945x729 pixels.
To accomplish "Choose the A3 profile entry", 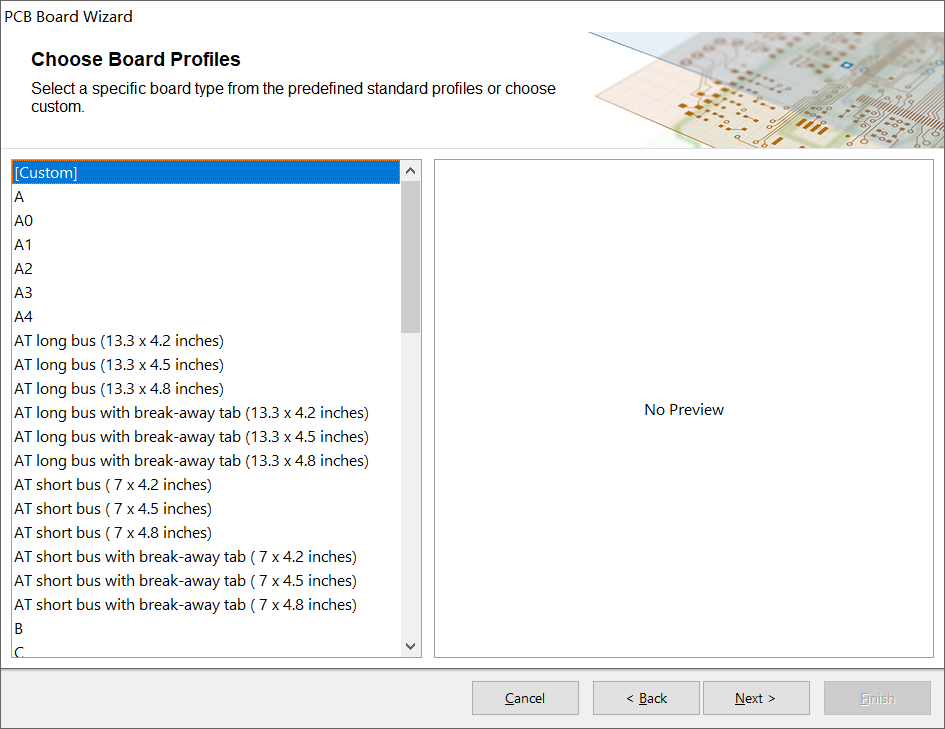I will tap(206, 293).
